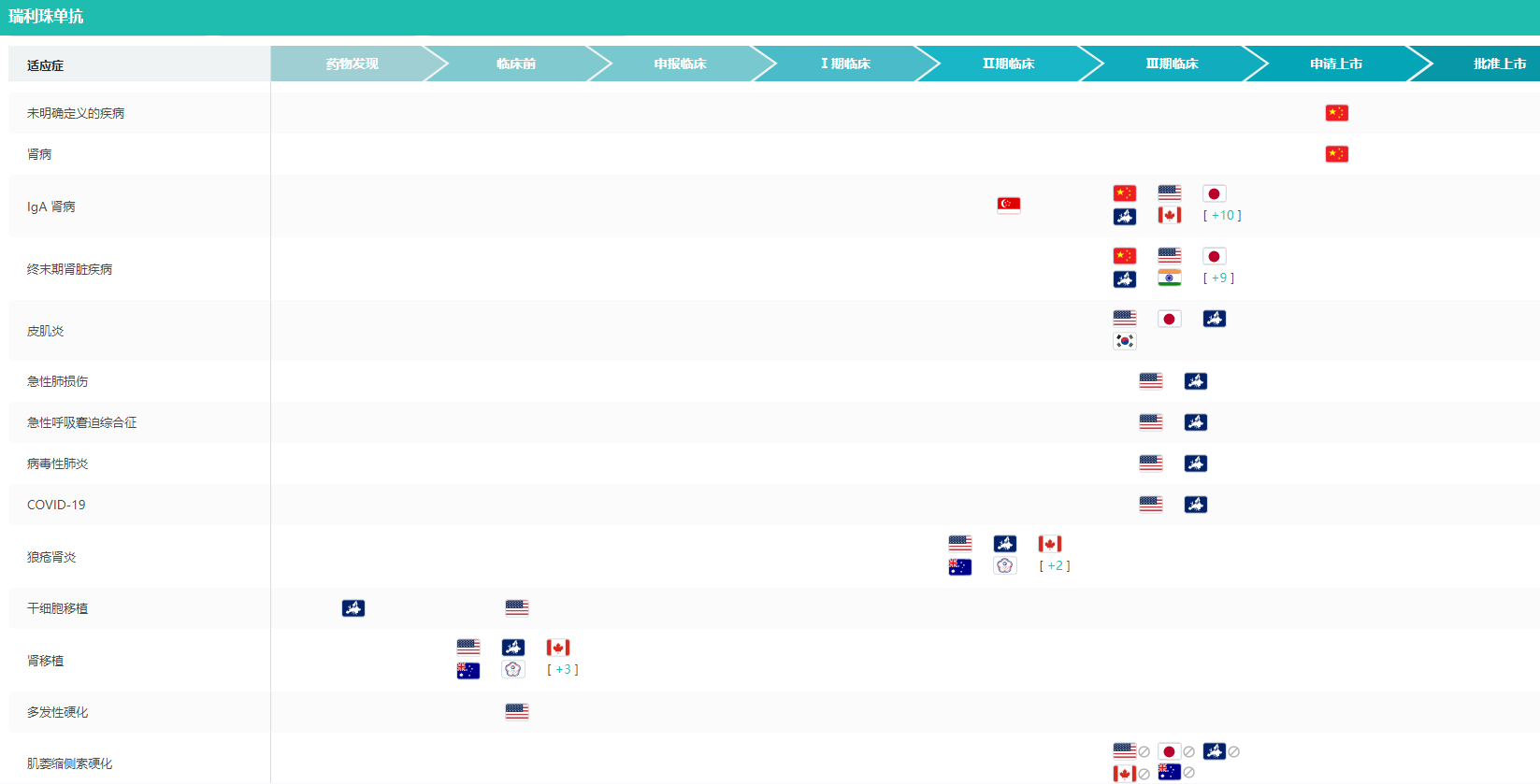Select the 临床前 stage header
1540x784 pixels.
[516, 64]
